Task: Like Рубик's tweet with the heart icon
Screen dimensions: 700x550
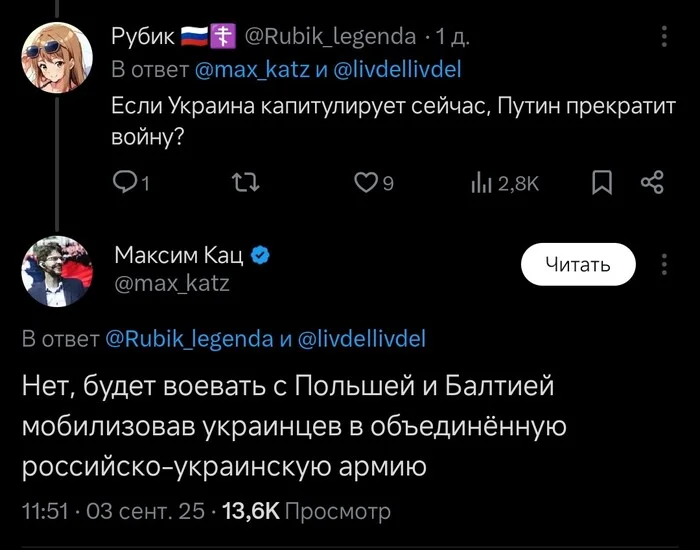Action: coord(367,182)
